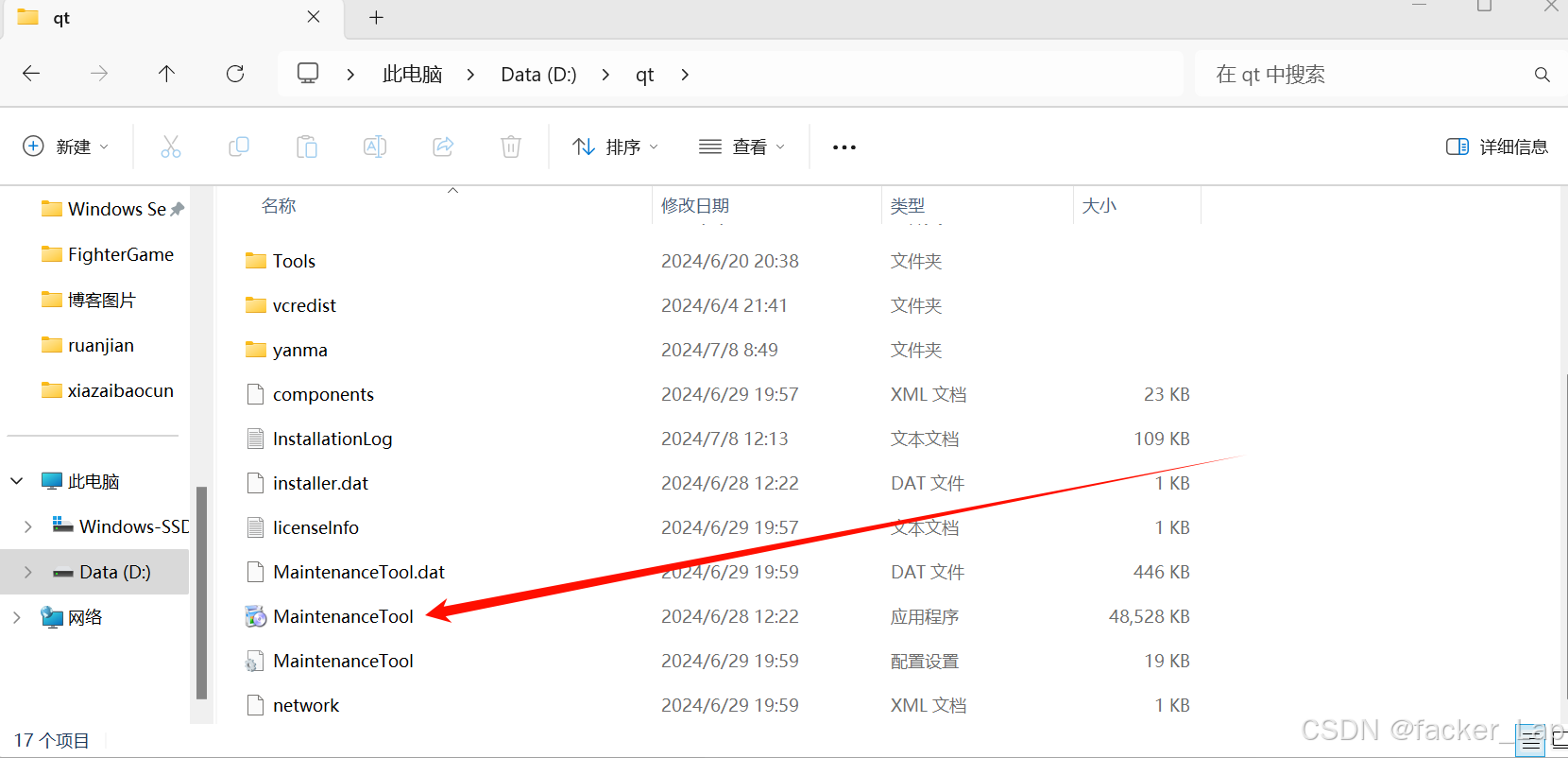This screenshot has width=1568, height=758.
Task: Select the components XML file
Action: [323, 394]
